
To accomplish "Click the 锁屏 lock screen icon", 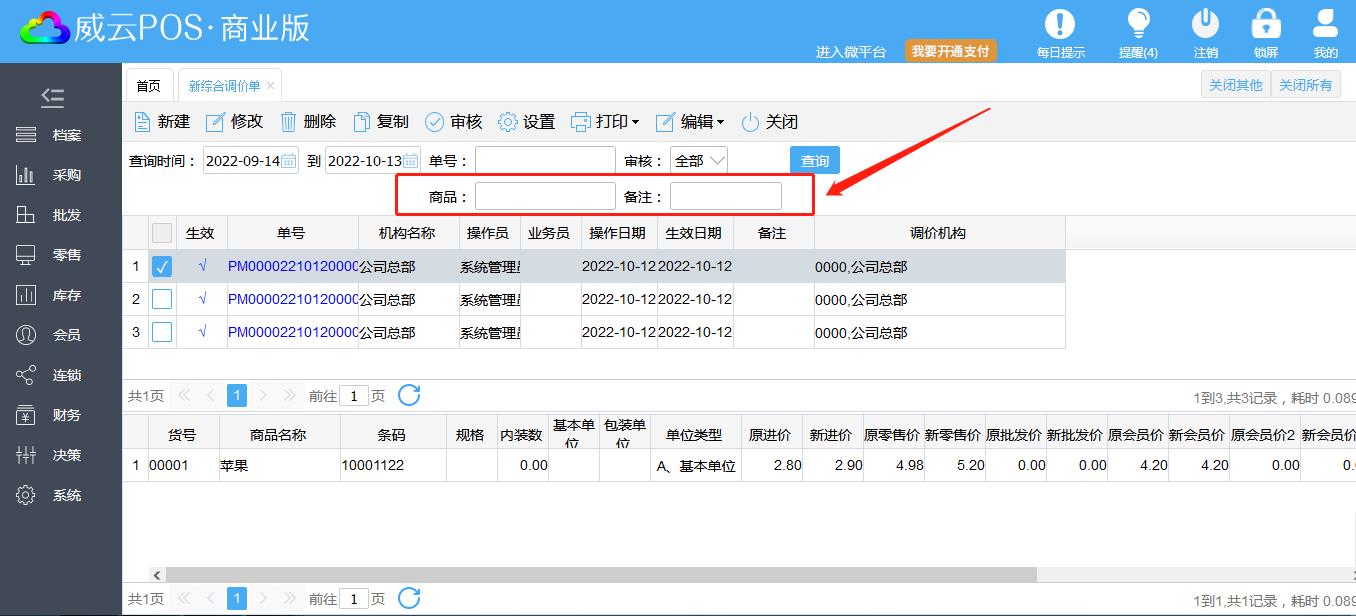I will pyautogui.click(x=1266, y=24).
